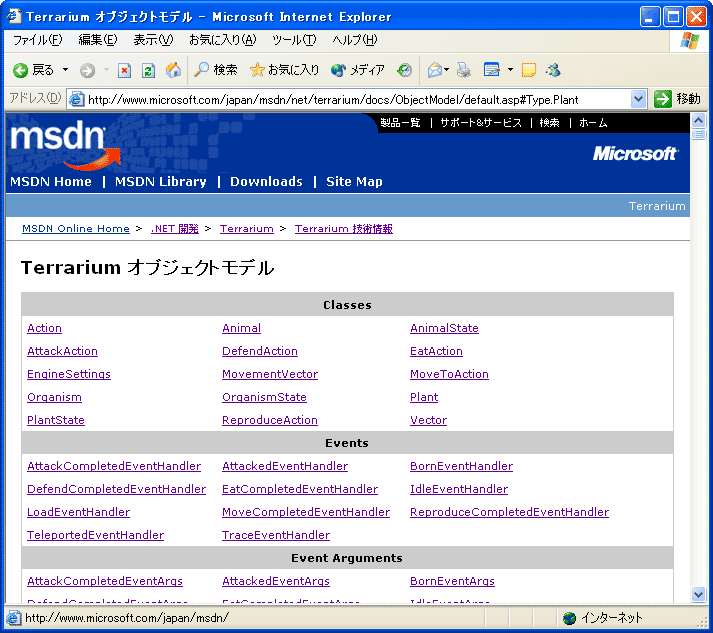Screen dimensions: 713x633
Task: Open BornEventArgs link
Action: (452, 581)
